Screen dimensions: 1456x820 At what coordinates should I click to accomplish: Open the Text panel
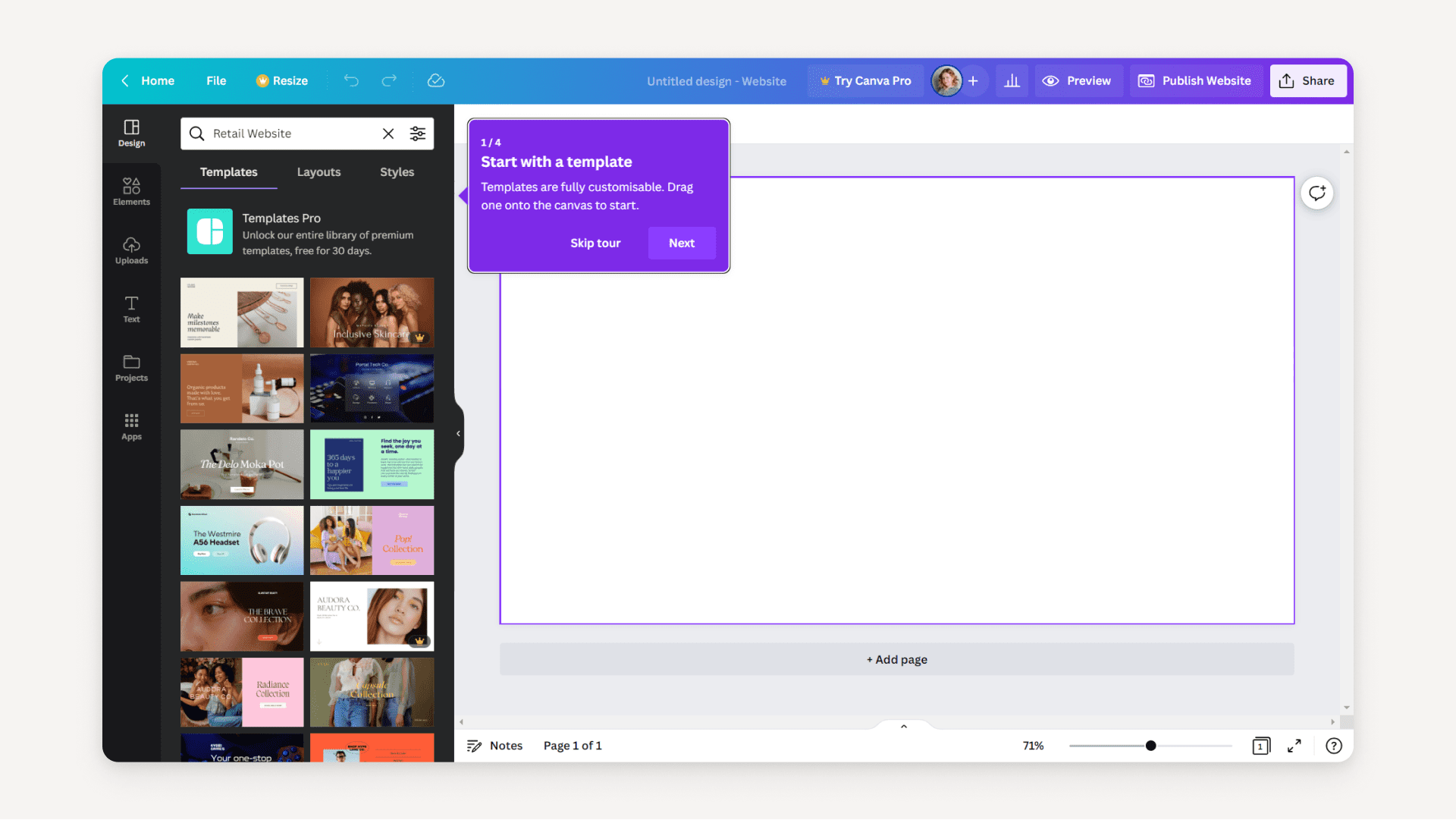[x=131, y=309]
